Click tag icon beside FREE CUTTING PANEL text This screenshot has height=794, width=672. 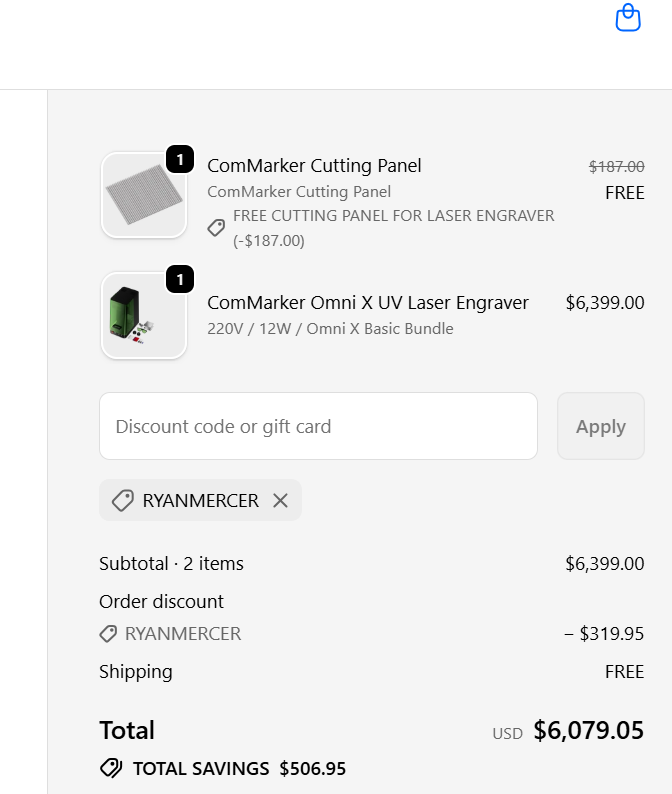[x=216, y=228]
